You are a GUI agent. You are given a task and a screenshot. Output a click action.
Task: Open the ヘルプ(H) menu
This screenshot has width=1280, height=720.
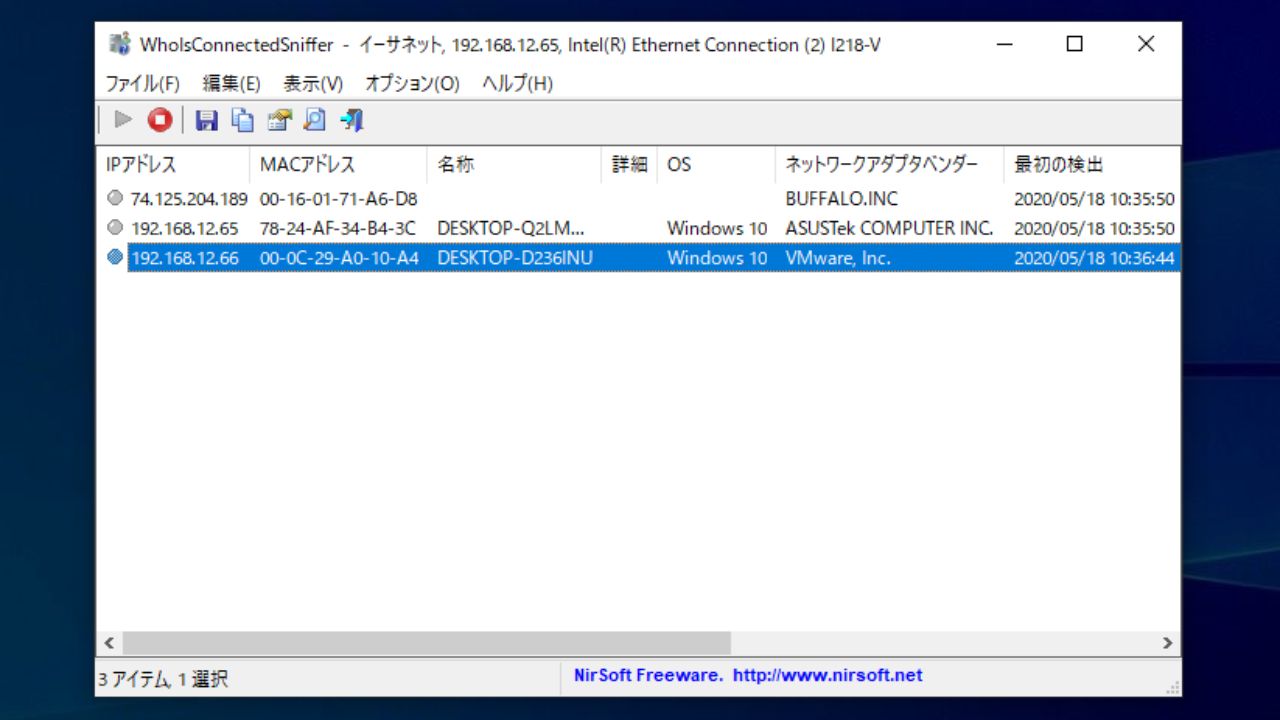517,83
